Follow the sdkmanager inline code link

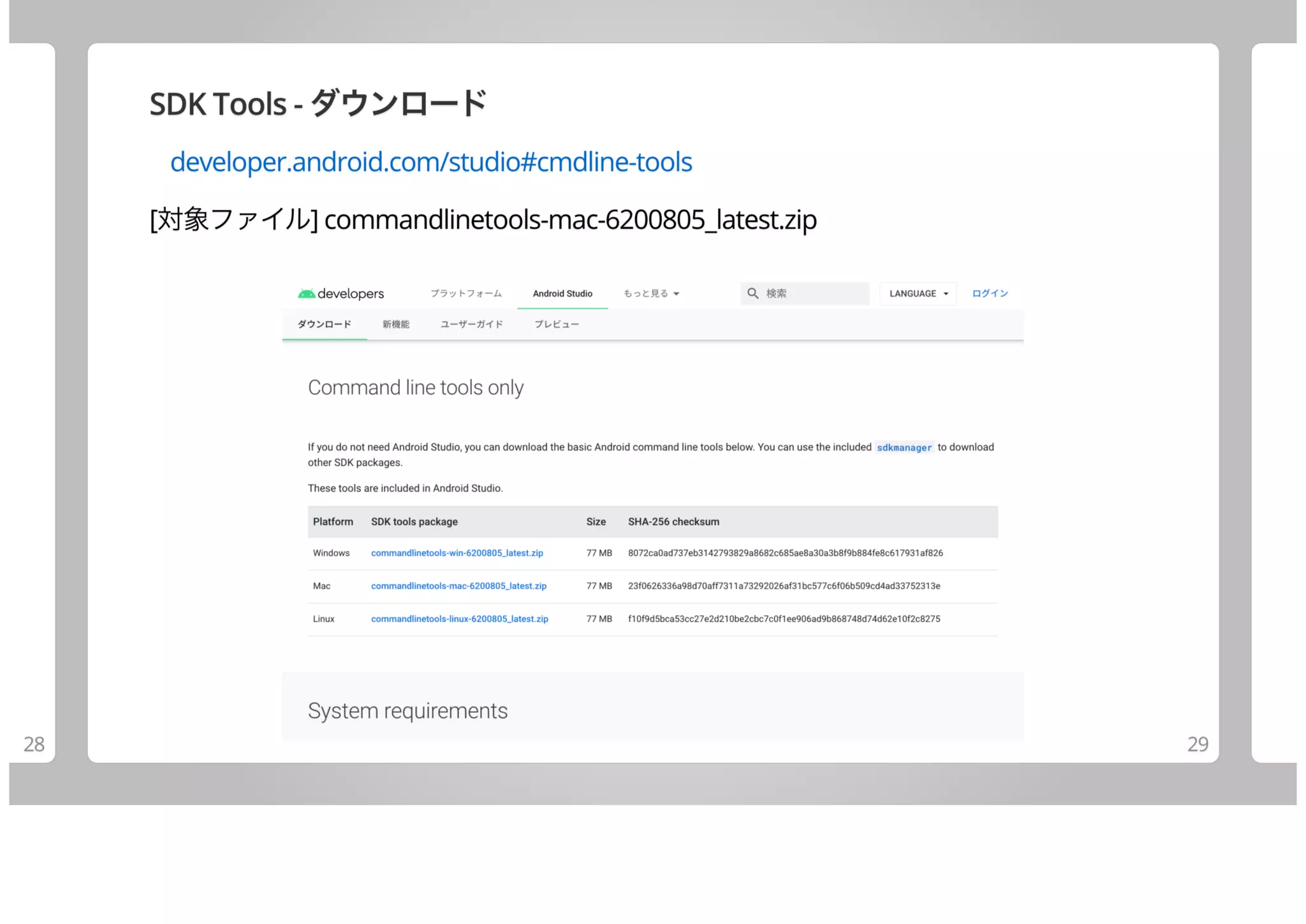coord(904,448)
